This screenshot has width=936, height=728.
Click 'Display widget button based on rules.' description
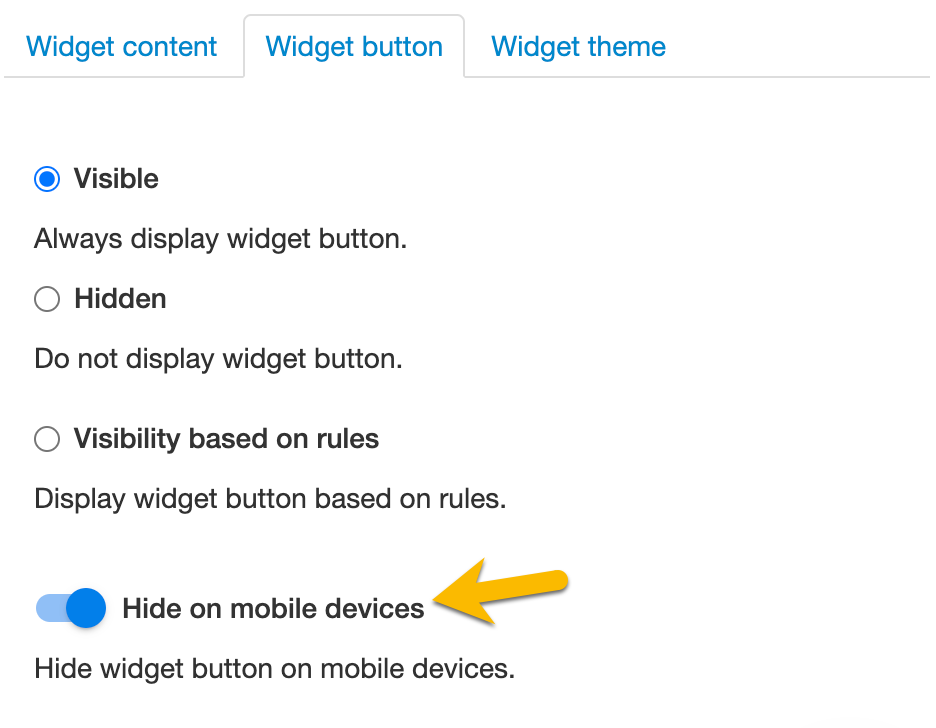(x=270, y=499)
